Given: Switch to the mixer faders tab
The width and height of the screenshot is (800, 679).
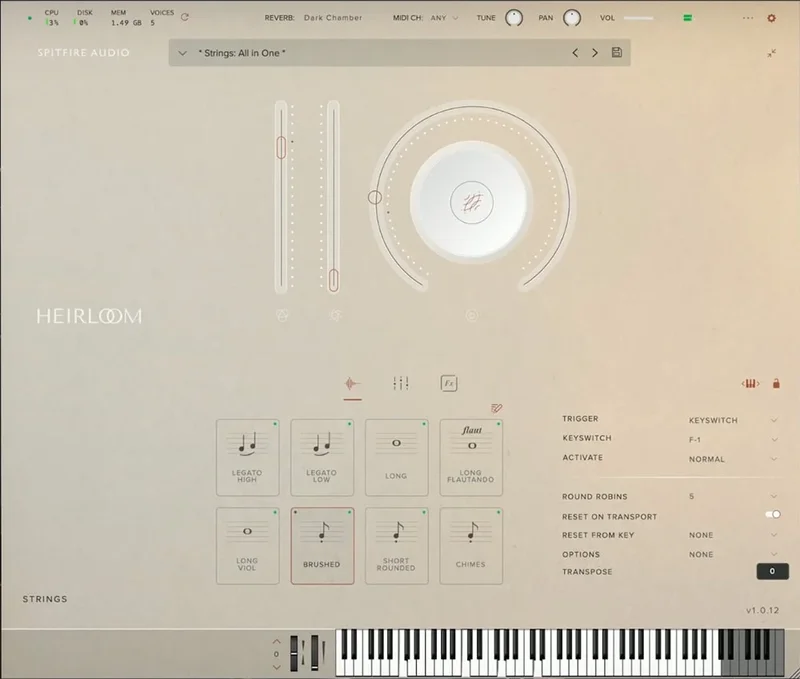Looking at the screenshot, I should [401, 384].
